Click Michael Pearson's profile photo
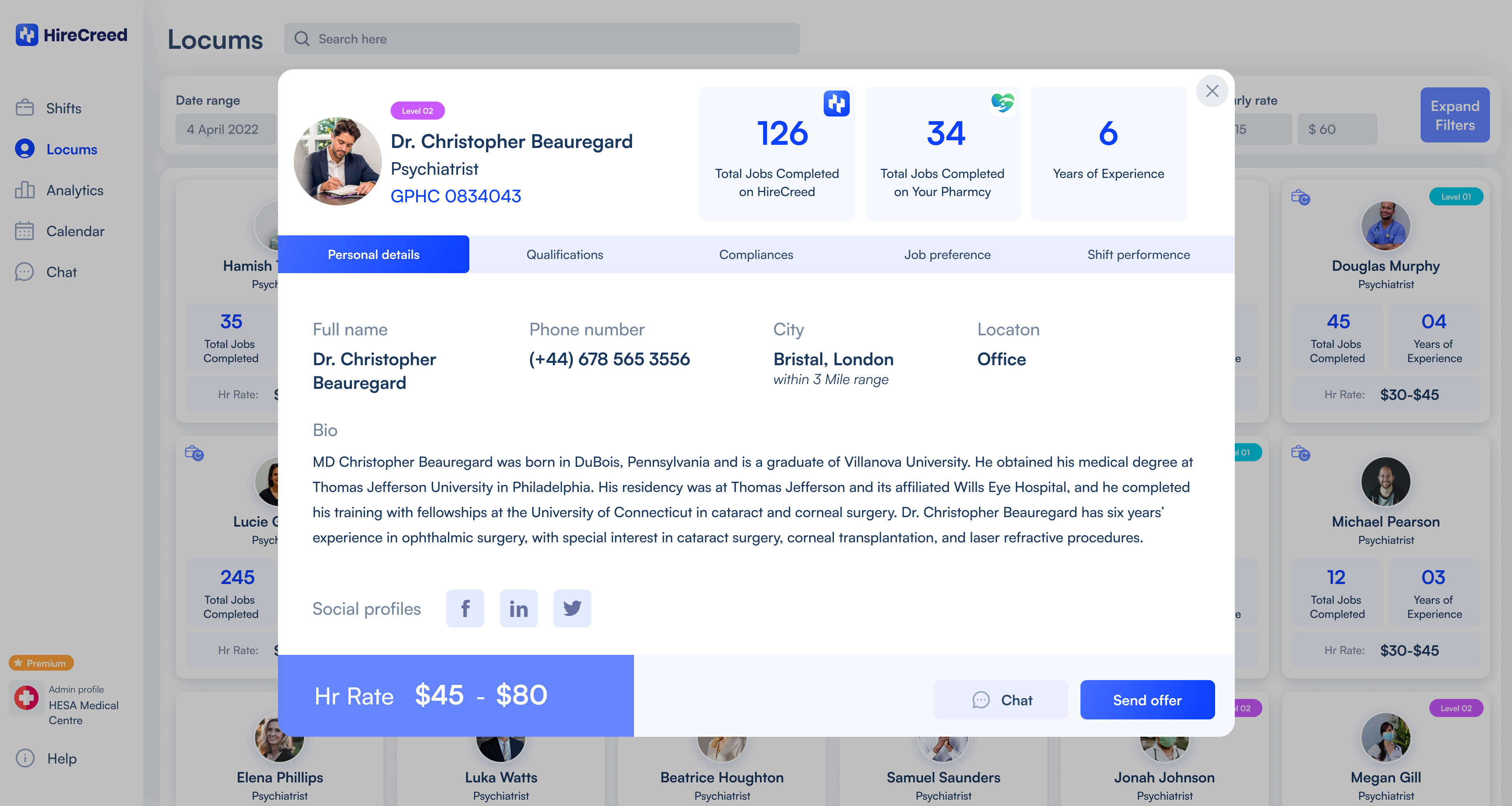The height and width of the screenshot is (806, 1512). click(1386, 482)
